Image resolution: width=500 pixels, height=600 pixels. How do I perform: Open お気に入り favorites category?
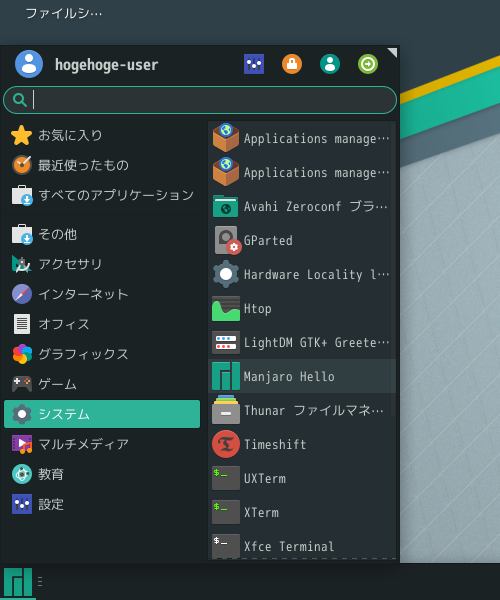pos(102,135)
